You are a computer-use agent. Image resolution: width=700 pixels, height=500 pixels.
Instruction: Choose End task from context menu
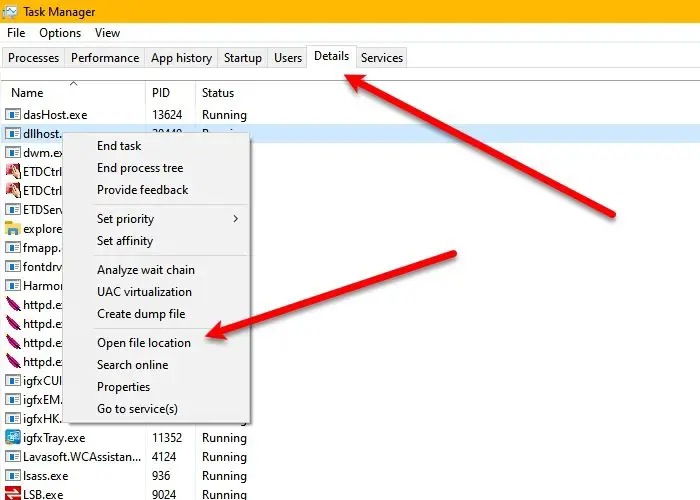[119, 146]
